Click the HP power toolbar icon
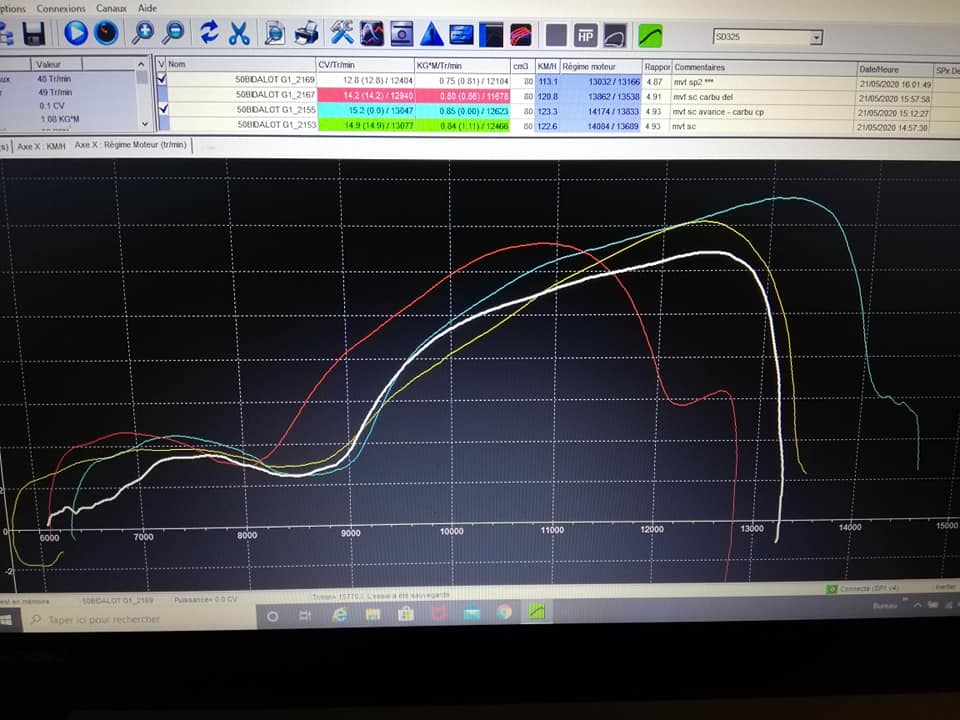Viewport: 960px width, 720px height. click(x=586, y=35)
